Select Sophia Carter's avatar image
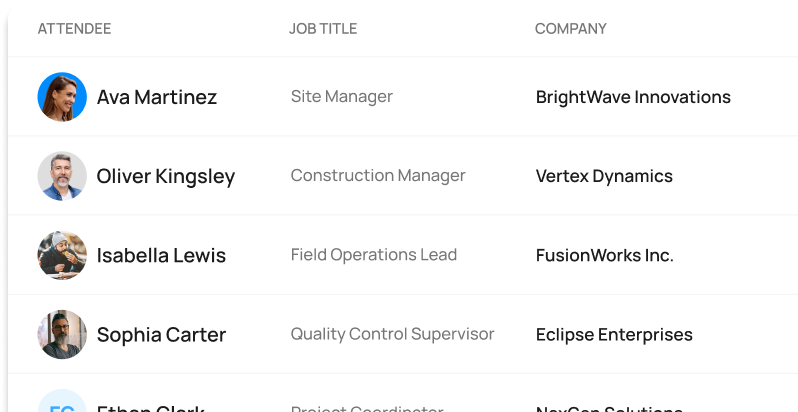The height and width of the screenshot is (412, 798). pos(62,334)
